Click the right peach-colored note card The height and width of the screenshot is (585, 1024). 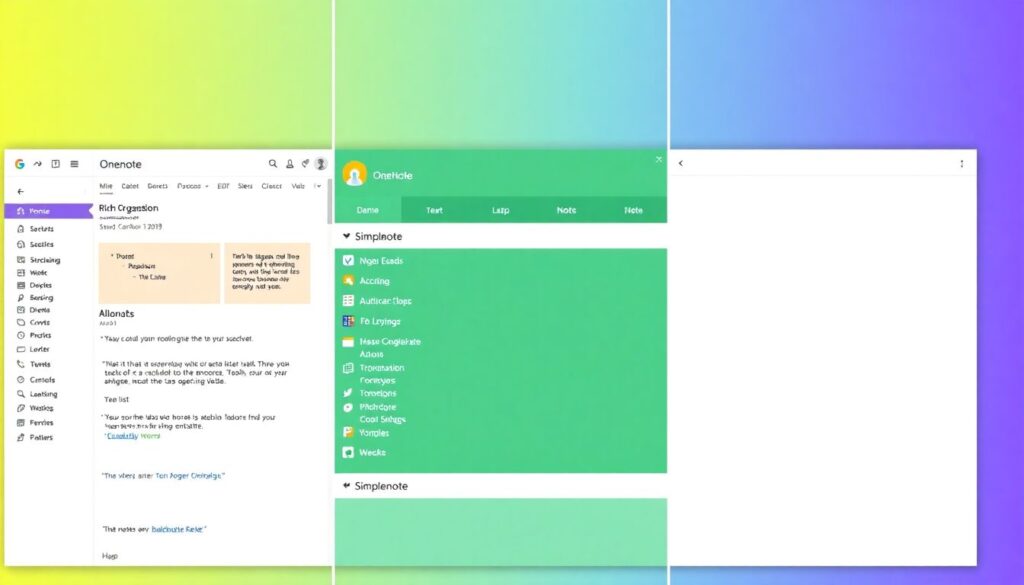pyautogui.click(x=267, y=272)
